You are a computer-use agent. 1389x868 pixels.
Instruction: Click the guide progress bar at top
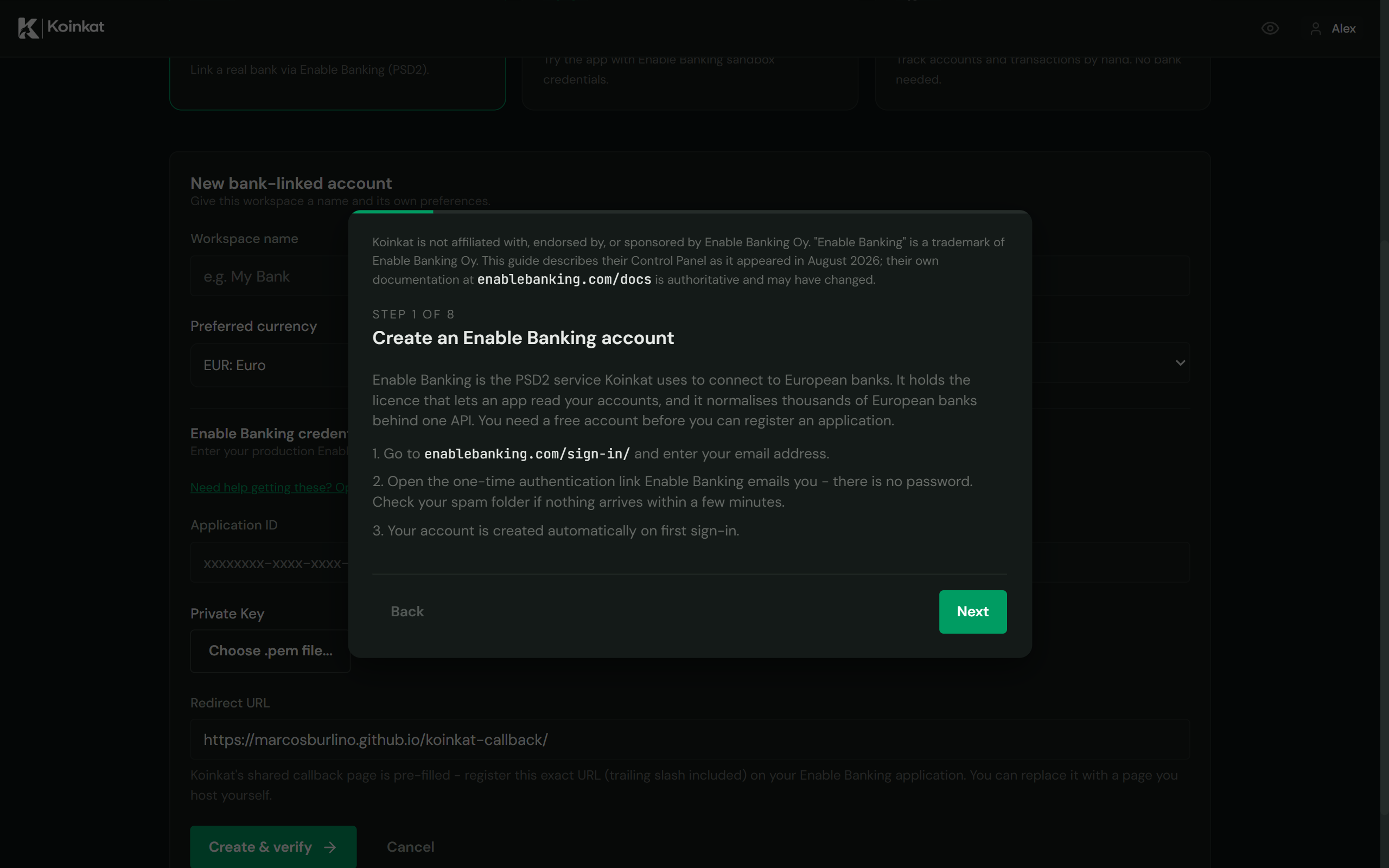click(690, 212)
